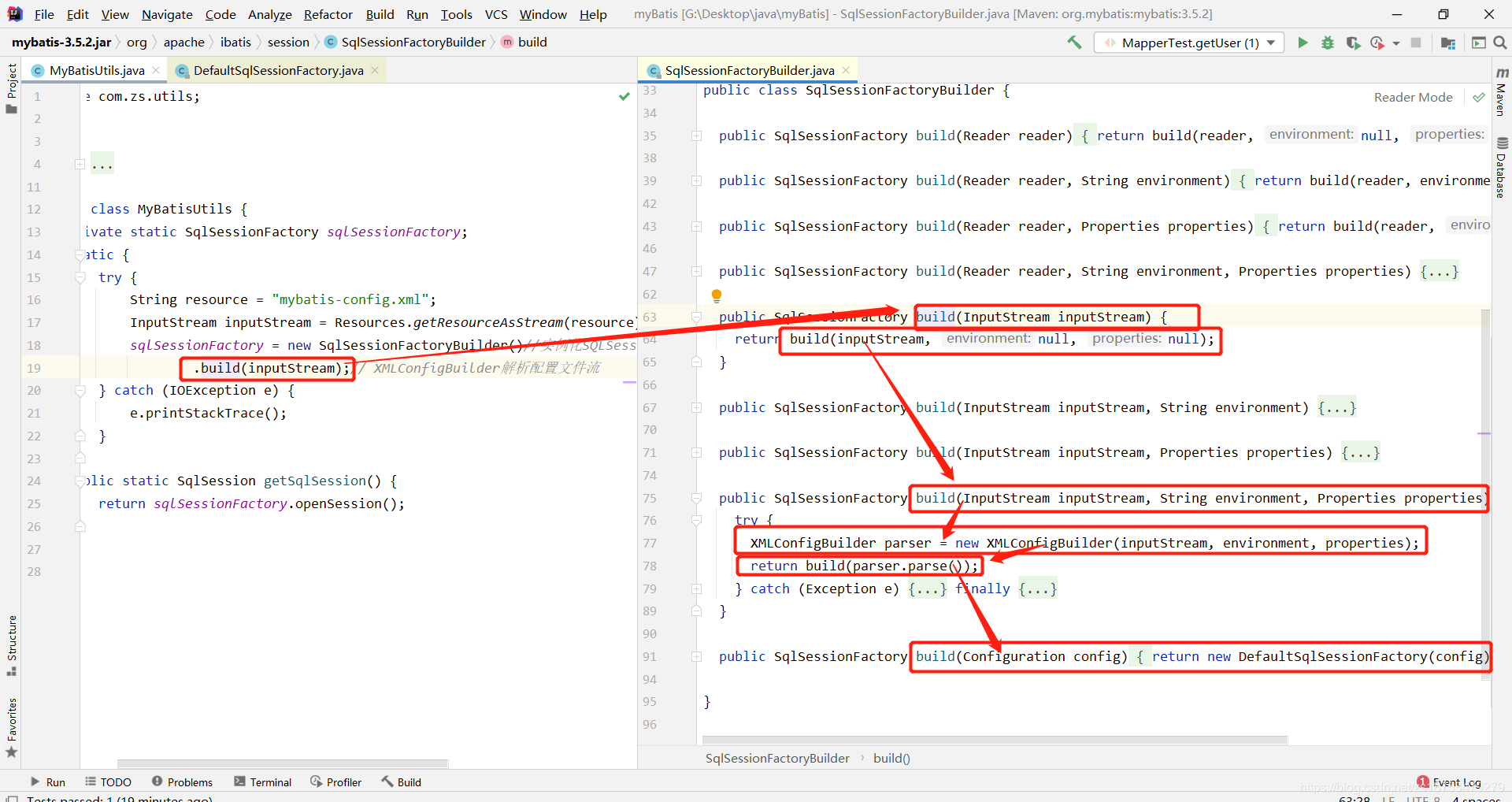Open the Structure tool window sidebar button
Viewport: 1512px width, 802px height.
(11, 646)
